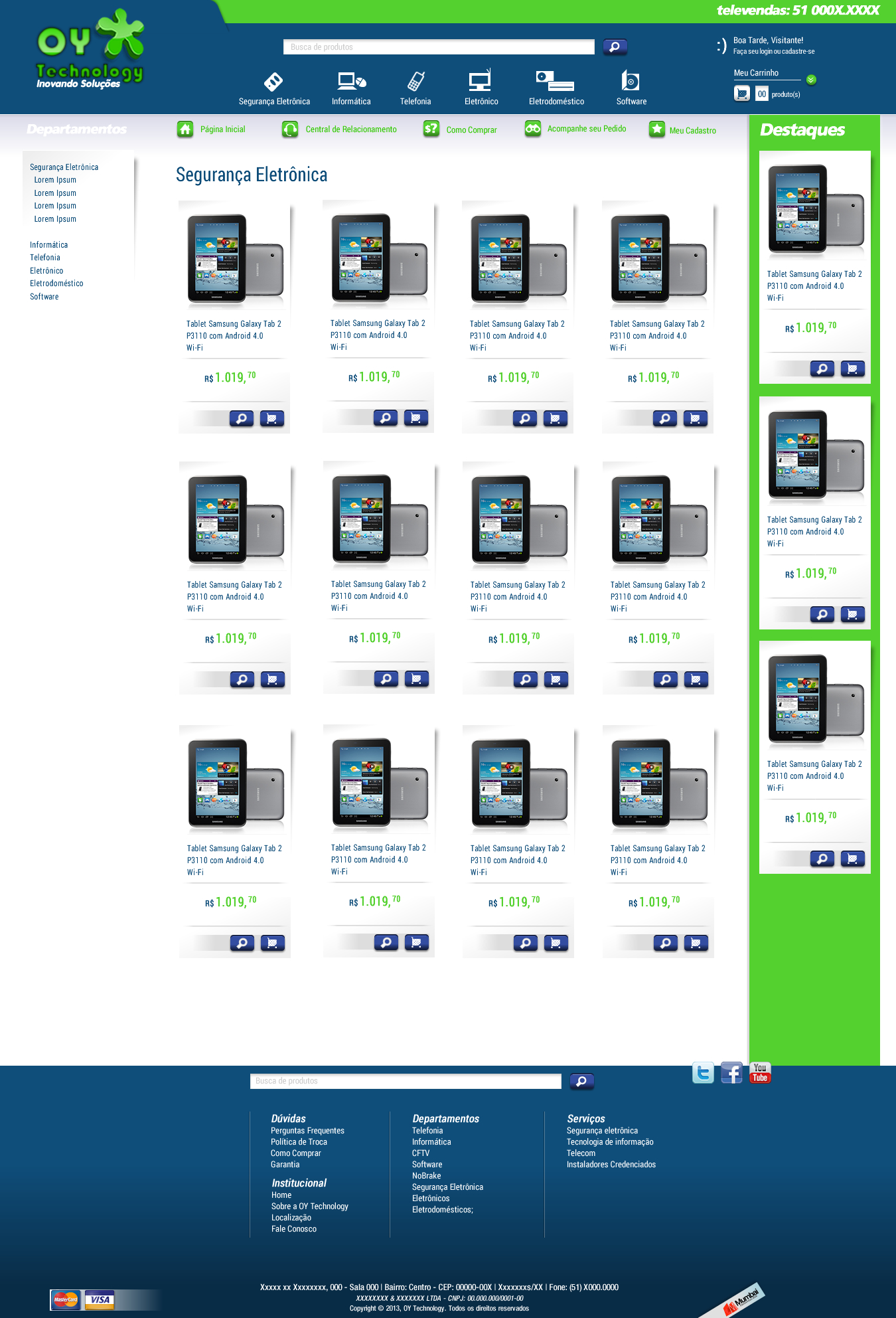This screenshot has height=1318, width=896.
Task: Click the header search magnifier button
Action: click(615, 46)
